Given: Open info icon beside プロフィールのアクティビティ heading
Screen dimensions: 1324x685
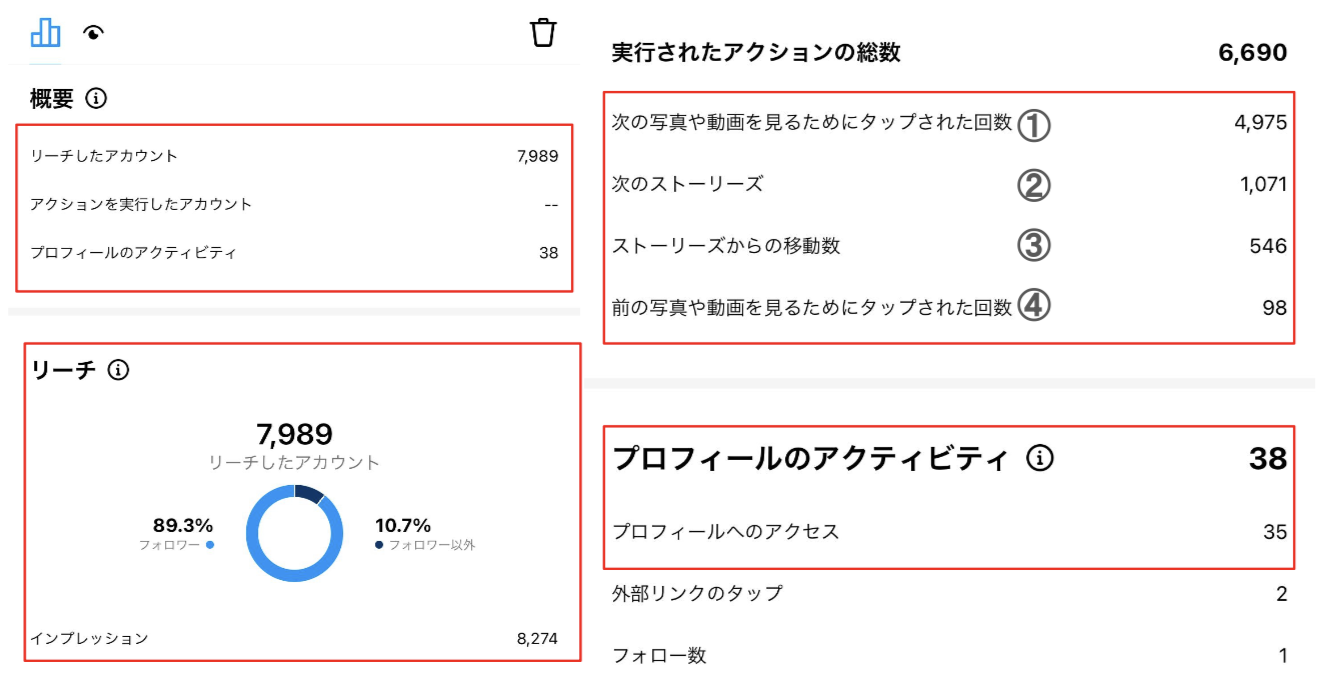Looking at the screenshot, I should (x=1040, y=458).
